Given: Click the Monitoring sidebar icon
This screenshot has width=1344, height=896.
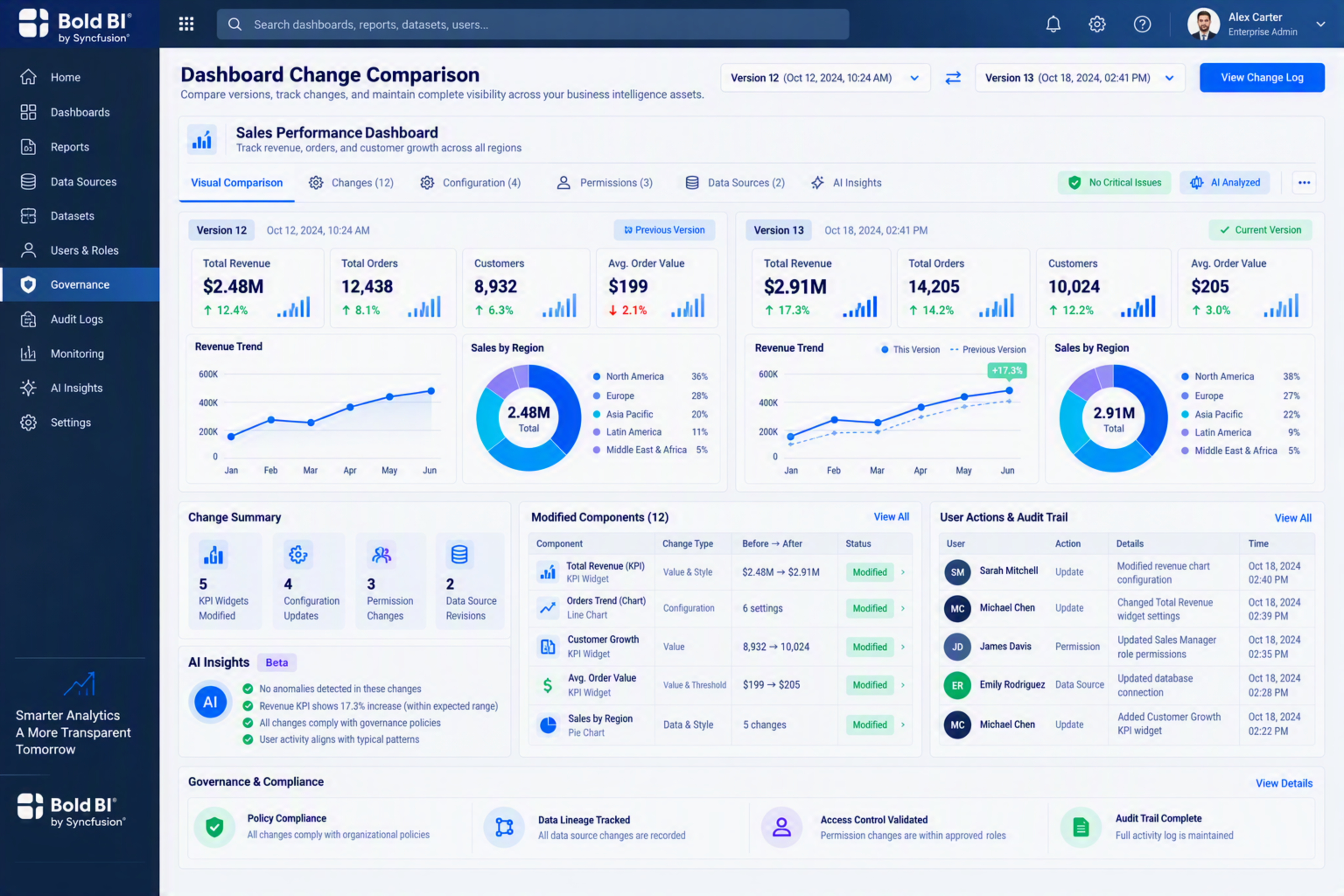Looking at the screenshot, I should 28,353.
